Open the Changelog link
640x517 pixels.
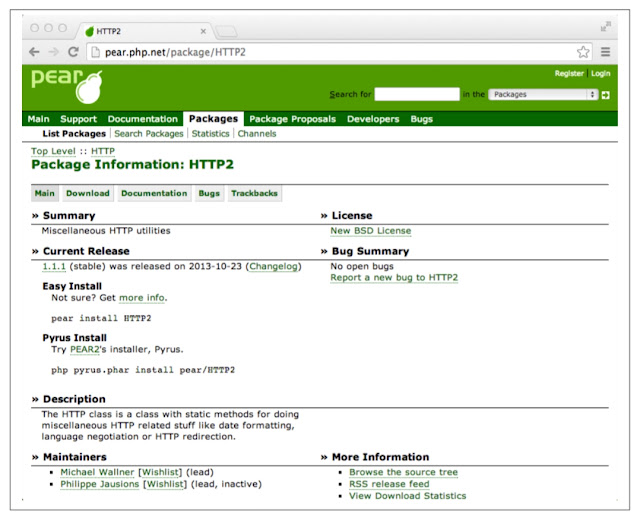[273, 266]
